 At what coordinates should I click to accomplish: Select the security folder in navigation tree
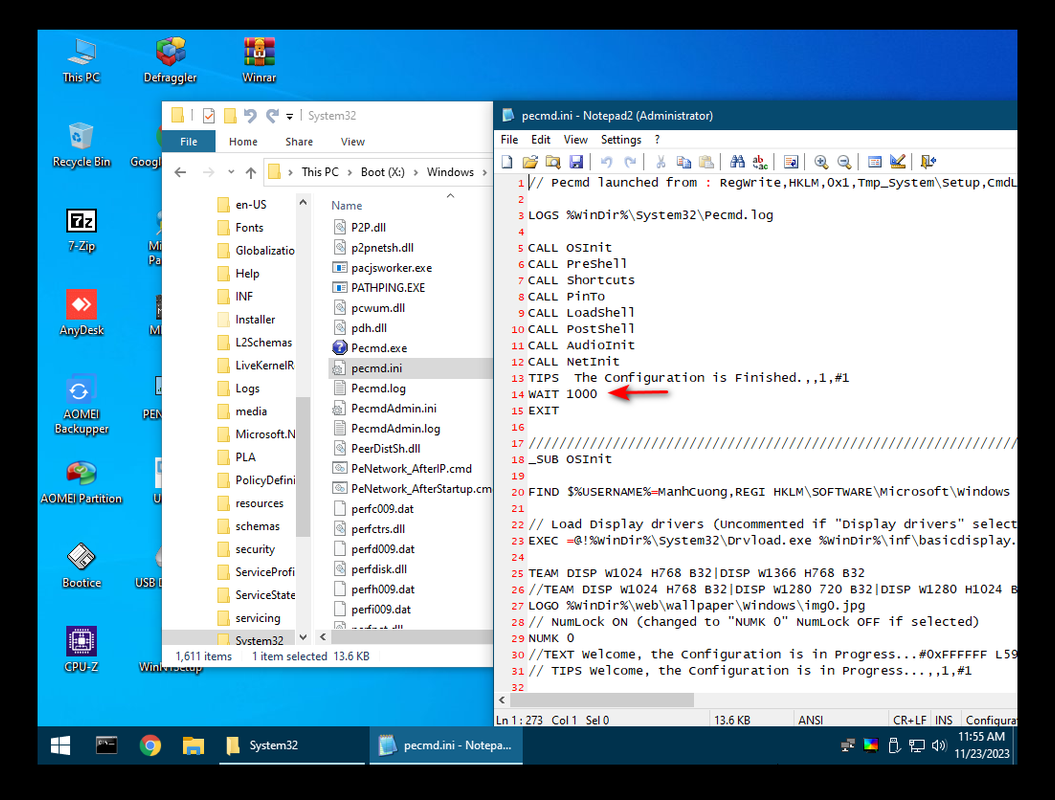coord(255,550)
